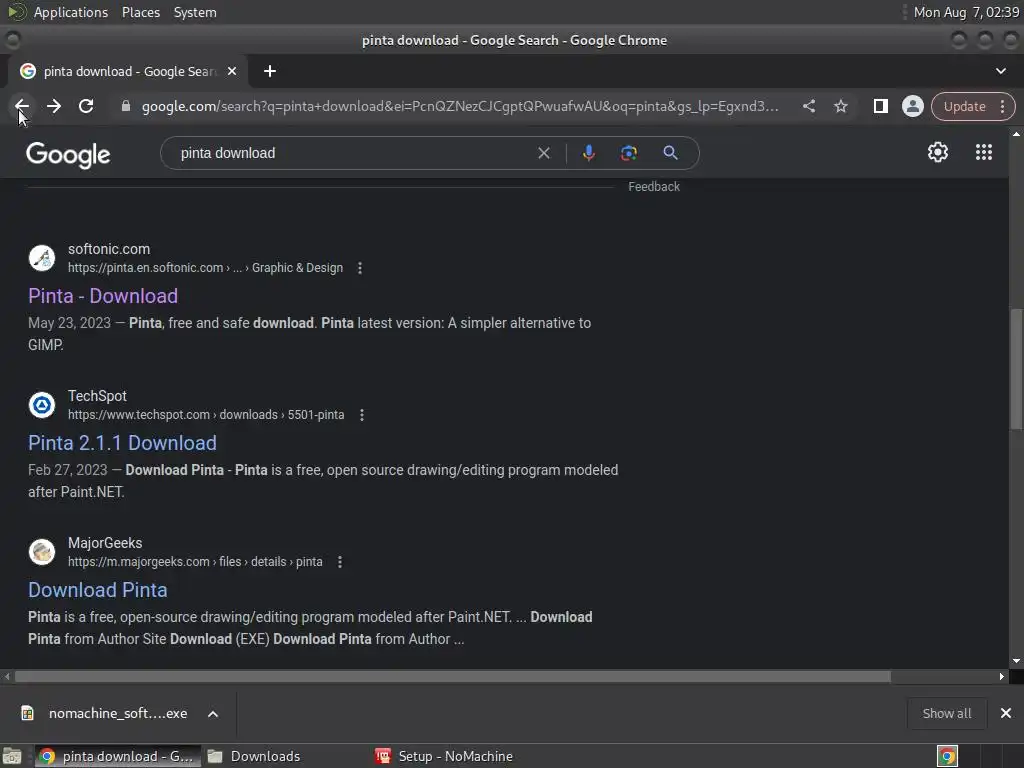This screenshot has height=768, width=1024.
Task: Click the softonic.com site name
Action: [109, 249]
